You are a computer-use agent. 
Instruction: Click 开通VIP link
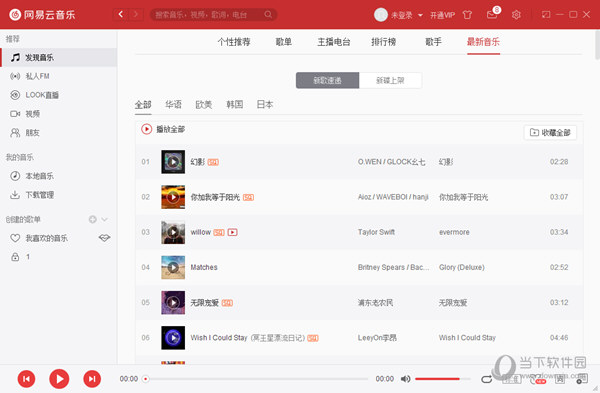click(x=442, y=15)
